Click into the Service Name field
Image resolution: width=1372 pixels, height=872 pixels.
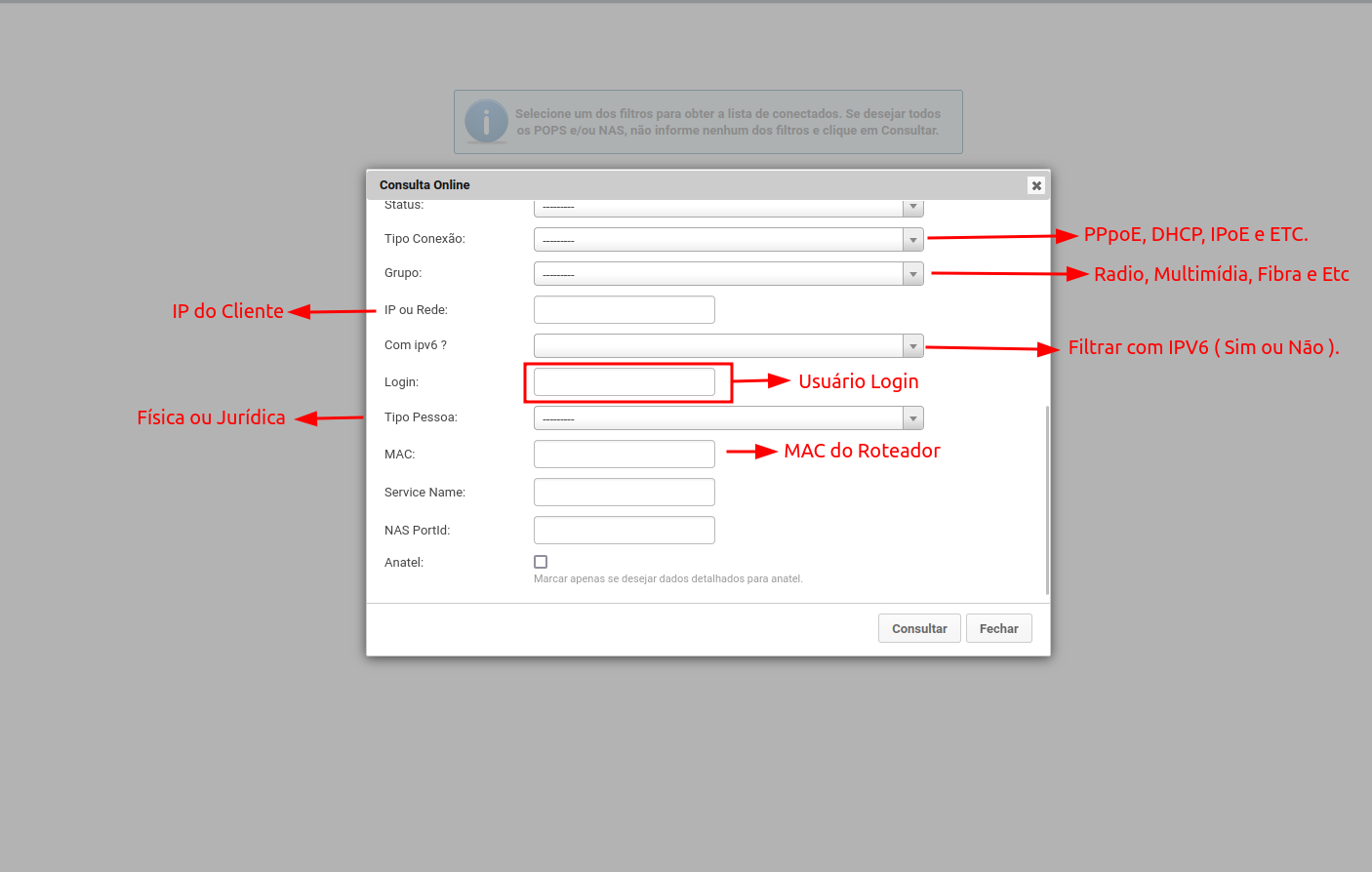(x=625, y=493)
